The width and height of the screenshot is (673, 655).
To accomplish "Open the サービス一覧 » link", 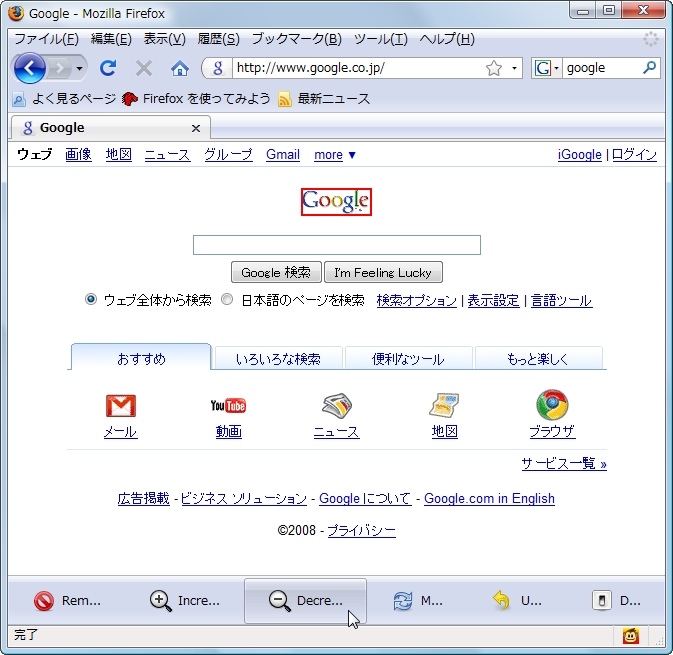I will [564, 464].
